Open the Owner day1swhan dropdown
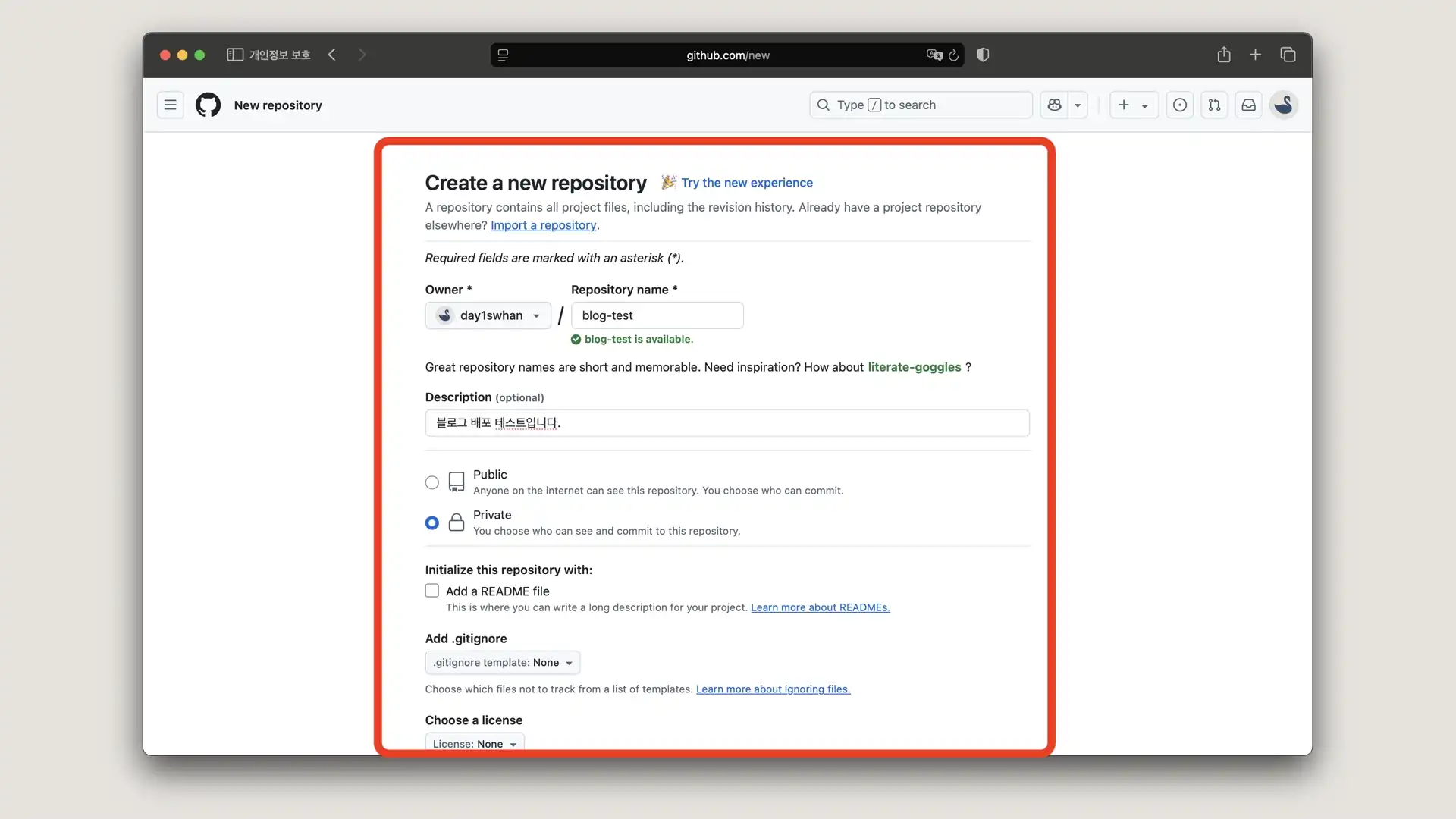 488,315
